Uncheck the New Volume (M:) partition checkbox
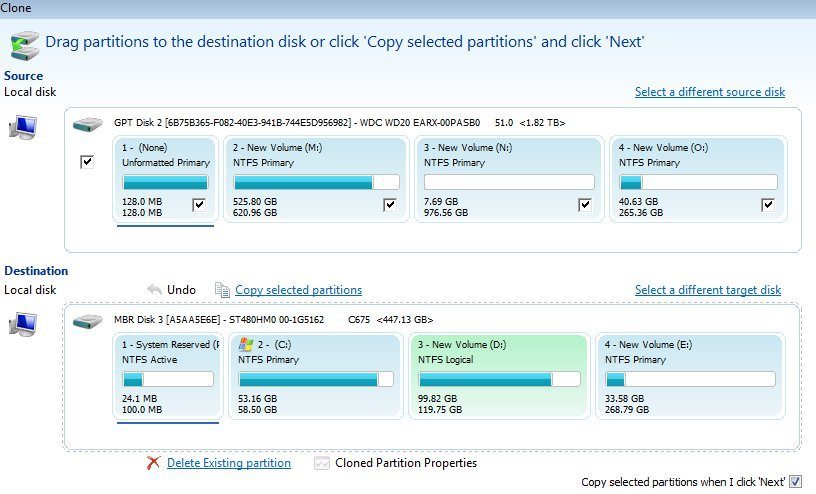The image size is (816, 494). (x=390, y=205)
